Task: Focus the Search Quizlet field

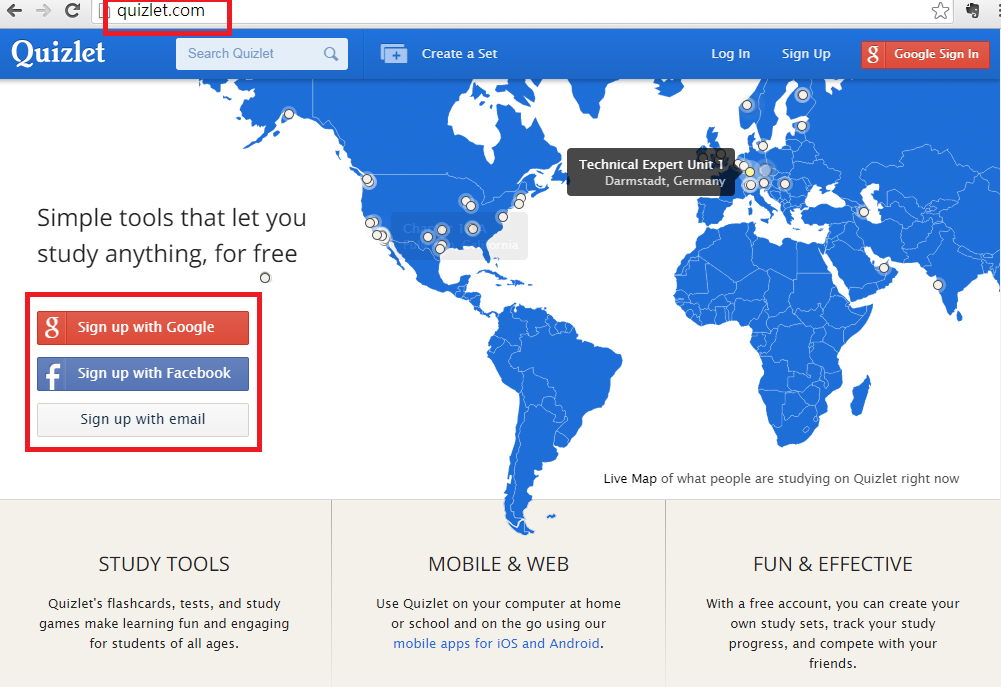Action: pyautogui.click(x=262, y=54)
